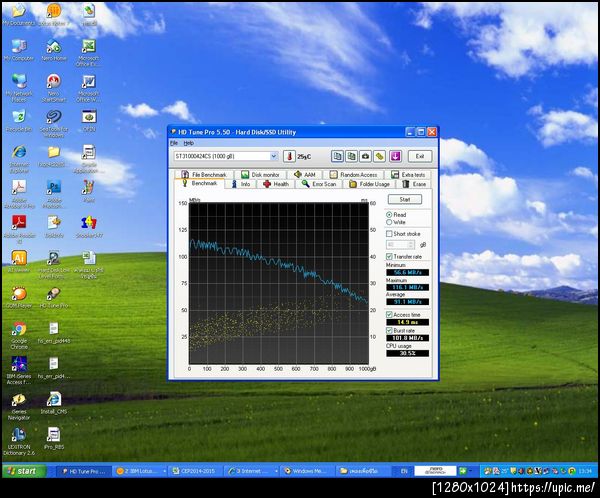Open Nero StartSmart desktop shortcut
The width and height of the screenshot is (600, 498).
tap(54, 88)
